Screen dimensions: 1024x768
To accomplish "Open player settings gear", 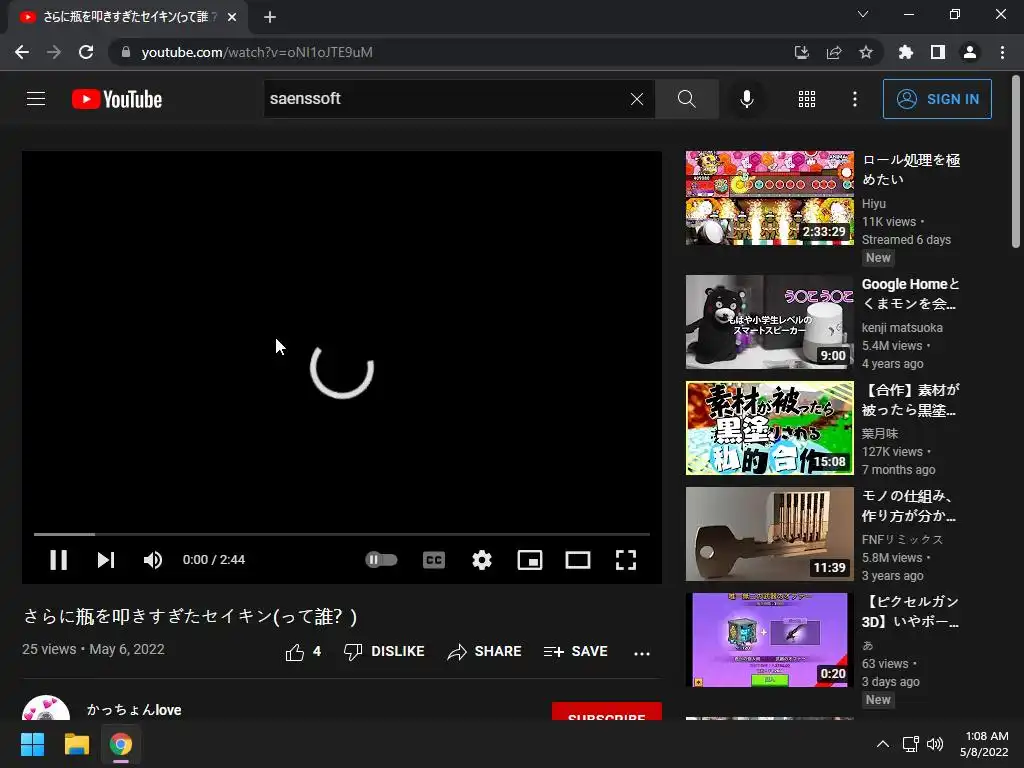I will [x=482, y=560].
